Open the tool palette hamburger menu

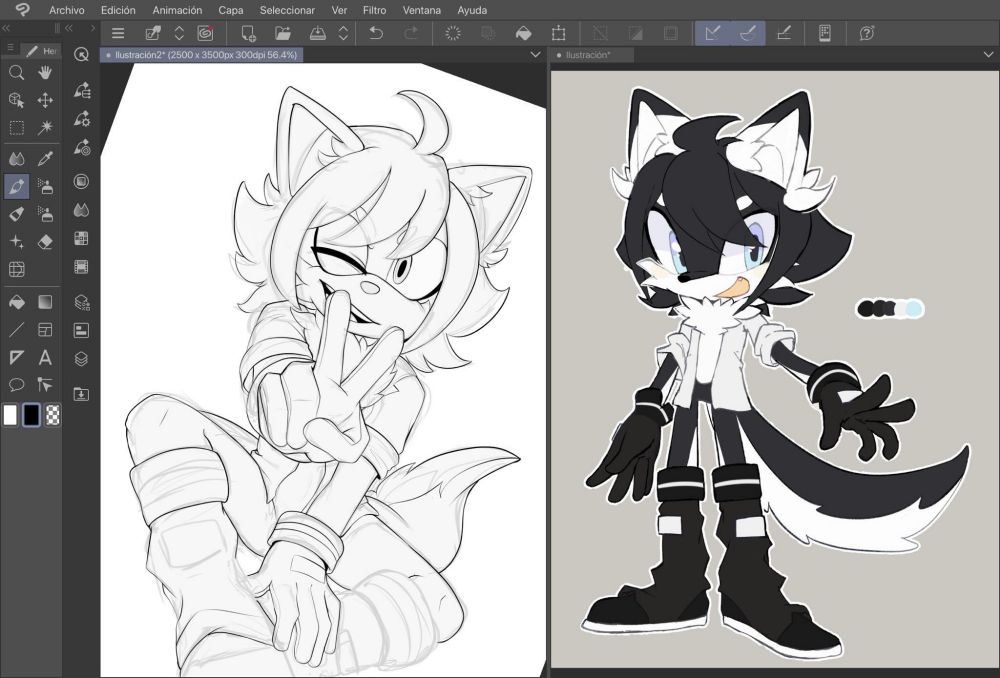click(x=10, y=48)
